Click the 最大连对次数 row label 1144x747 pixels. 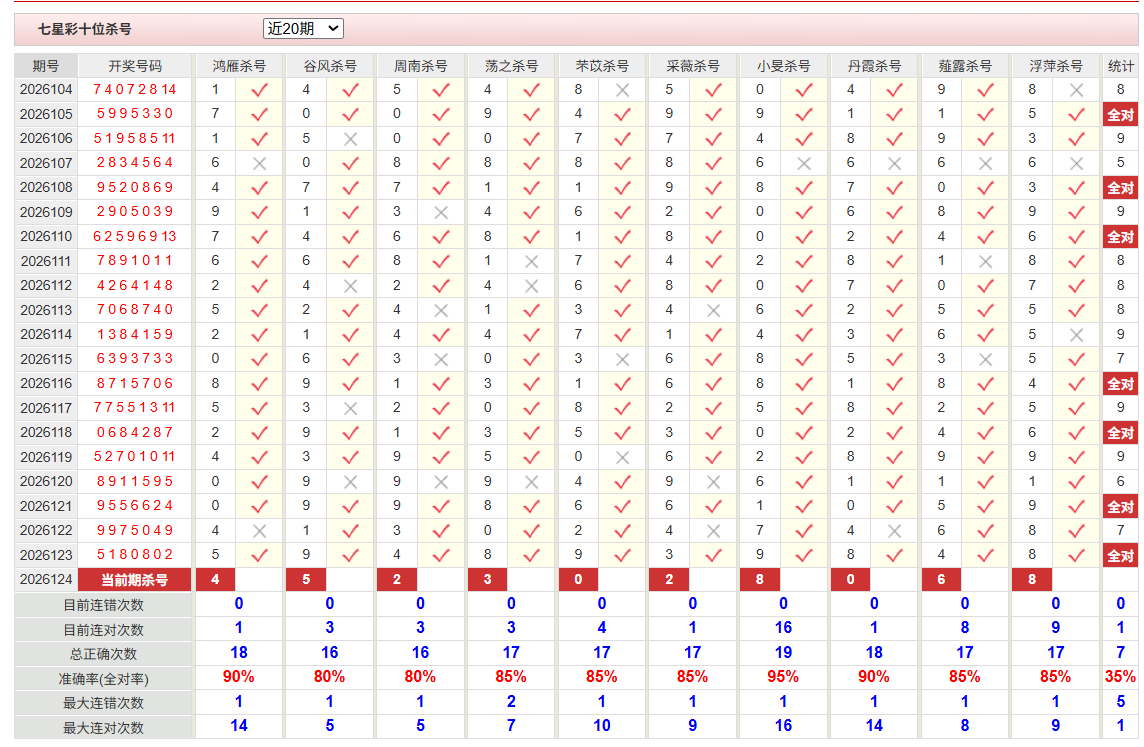pos(103,727)
